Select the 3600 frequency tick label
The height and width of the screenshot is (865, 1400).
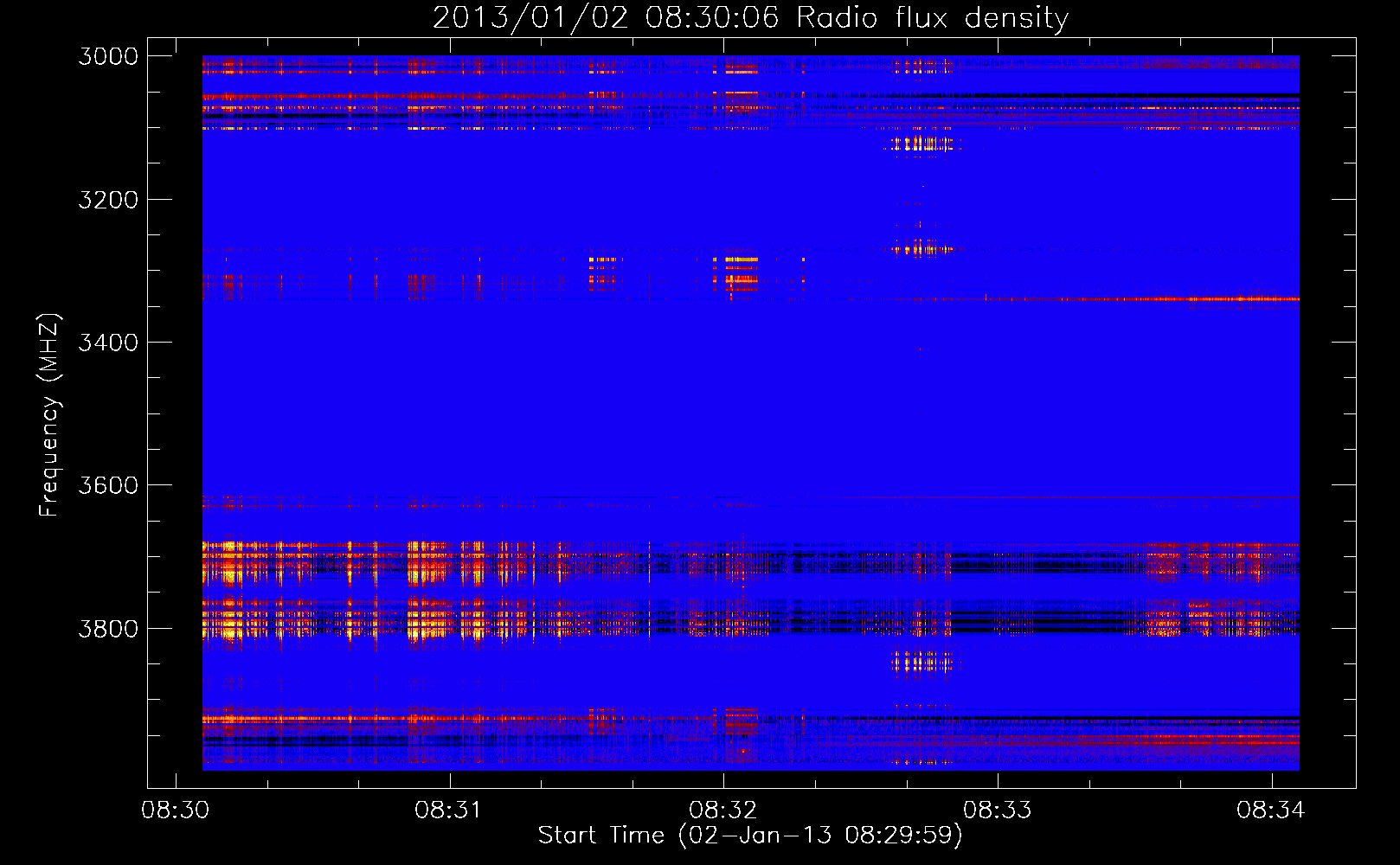click(x=108, y=485)
